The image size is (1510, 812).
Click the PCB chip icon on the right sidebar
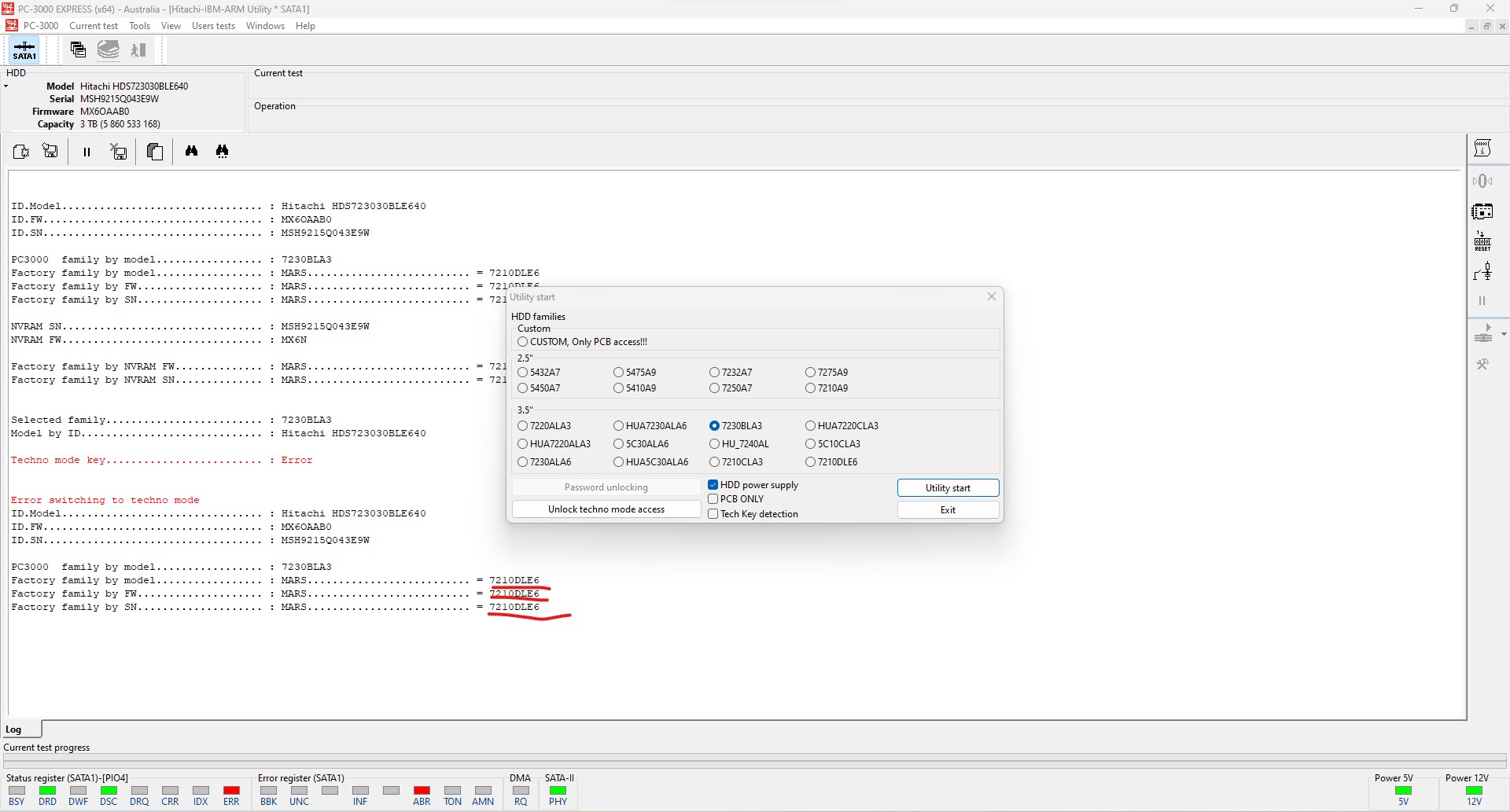pos(1483,211)
